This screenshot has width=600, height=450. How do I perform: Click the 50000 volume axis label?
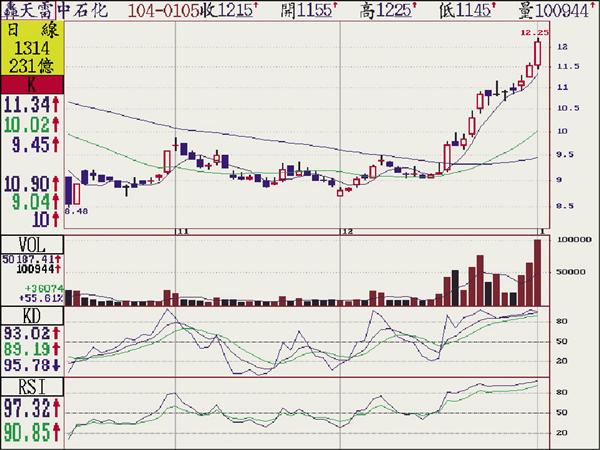(572, 272)
